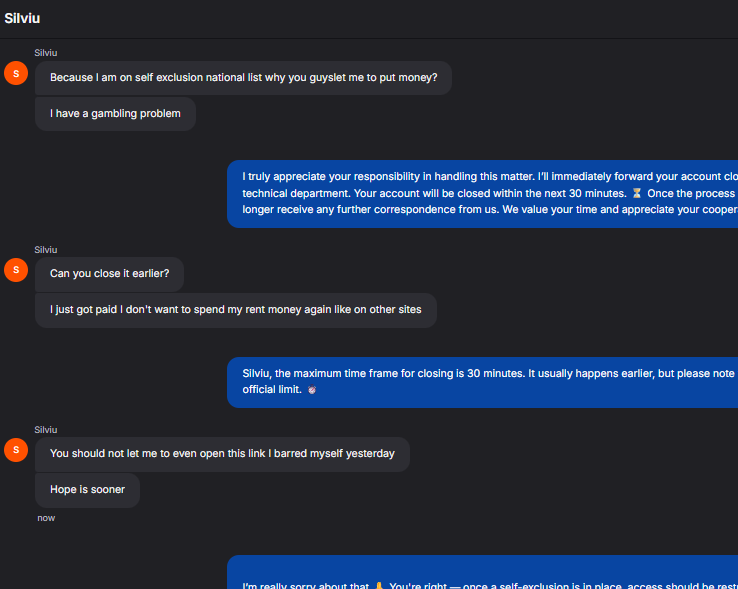Screen dimensions: 738x589
Task: Click the orange avatar beside the self exclusion message
Action: pos(16,73)
